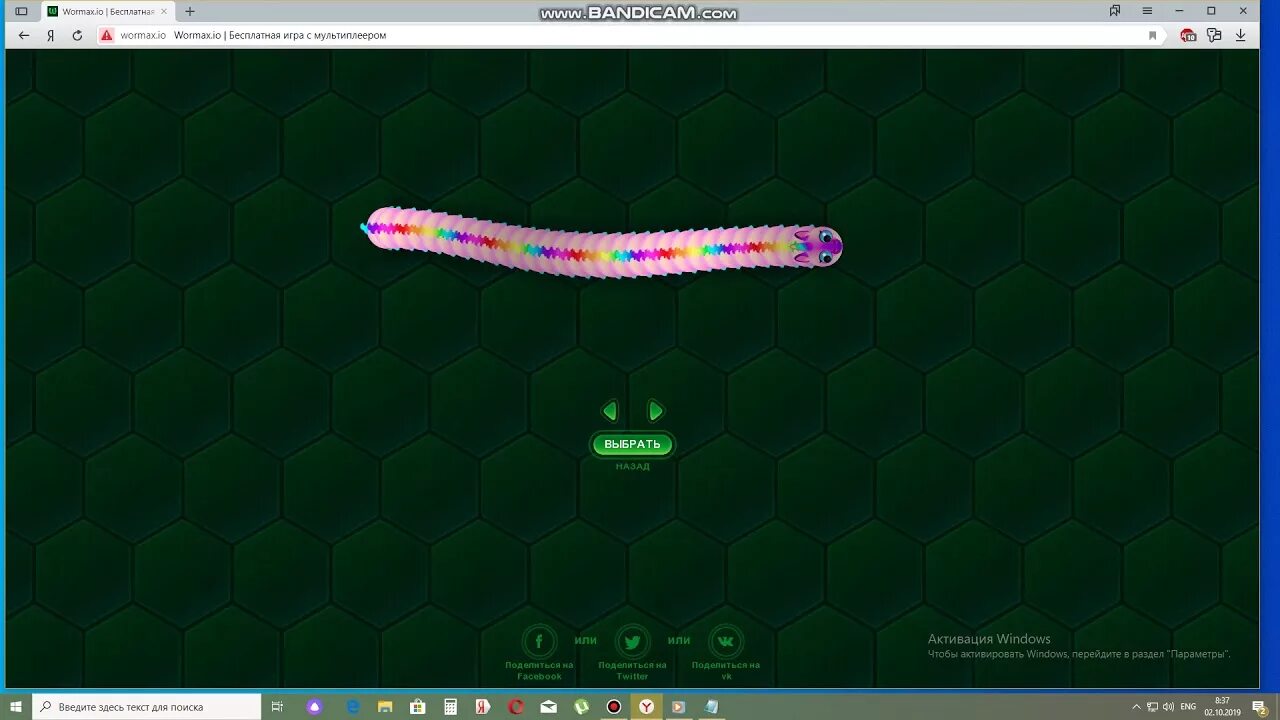This screenshot has width=1280, height=720.
Task: Go back with browser back arrow
Action: click(24, 35)
